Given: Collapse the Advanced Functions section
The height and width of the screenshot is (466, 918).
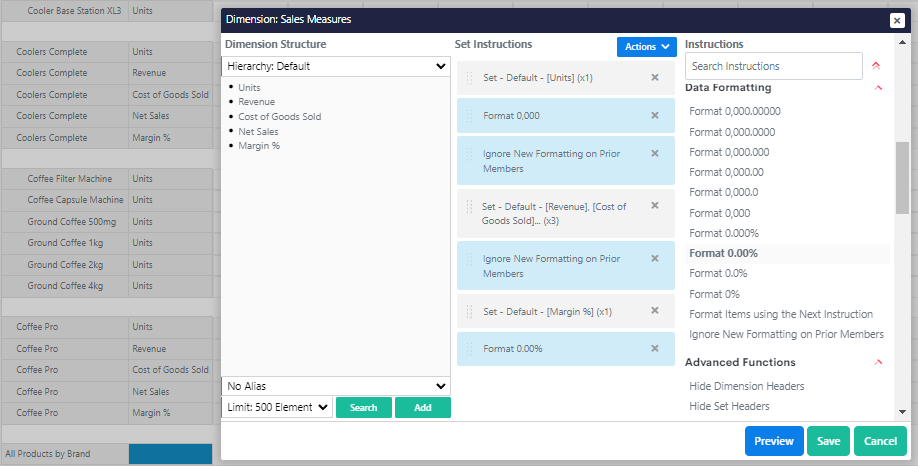Looking at the screenshot, I should (x=878, y=362).
